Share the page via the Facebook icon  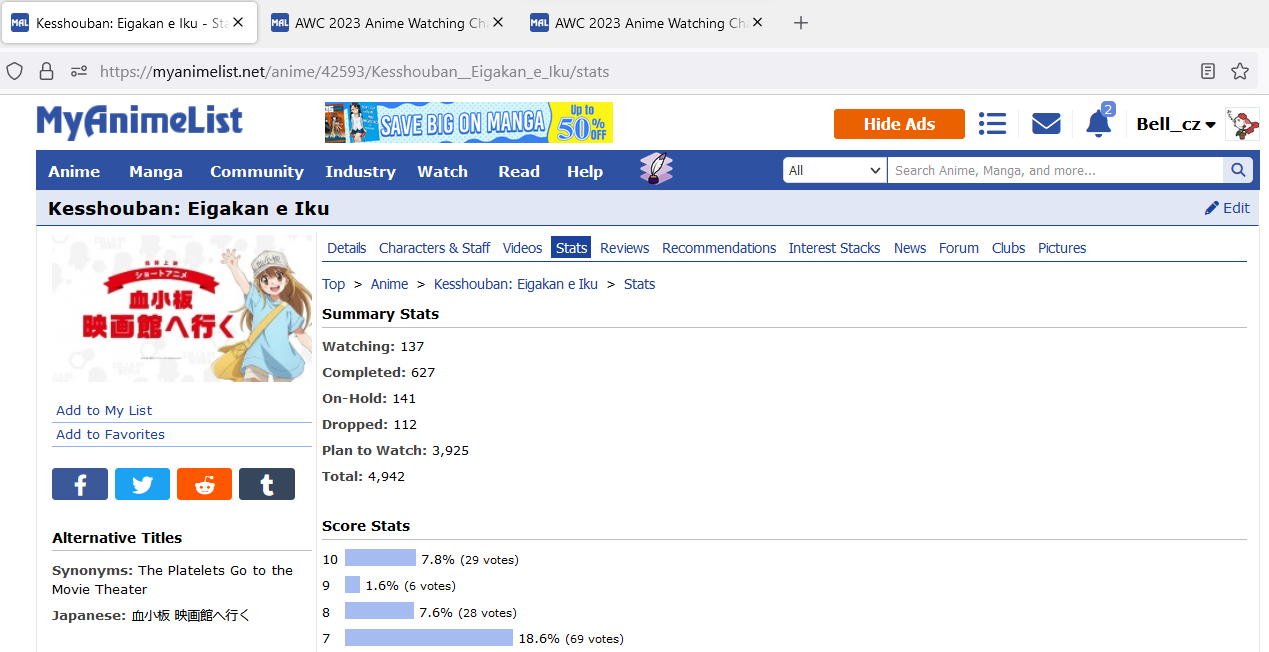pyautogui.click(x=80, y=483)
